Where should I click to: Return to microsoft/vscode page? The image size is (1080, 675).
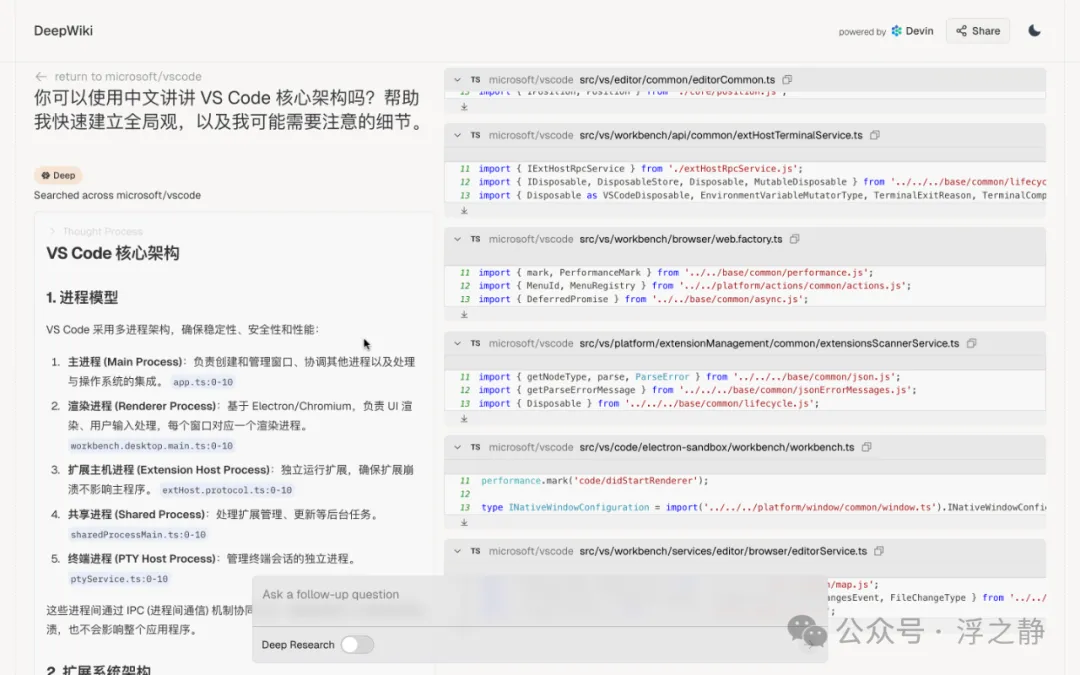click(118, 76)
